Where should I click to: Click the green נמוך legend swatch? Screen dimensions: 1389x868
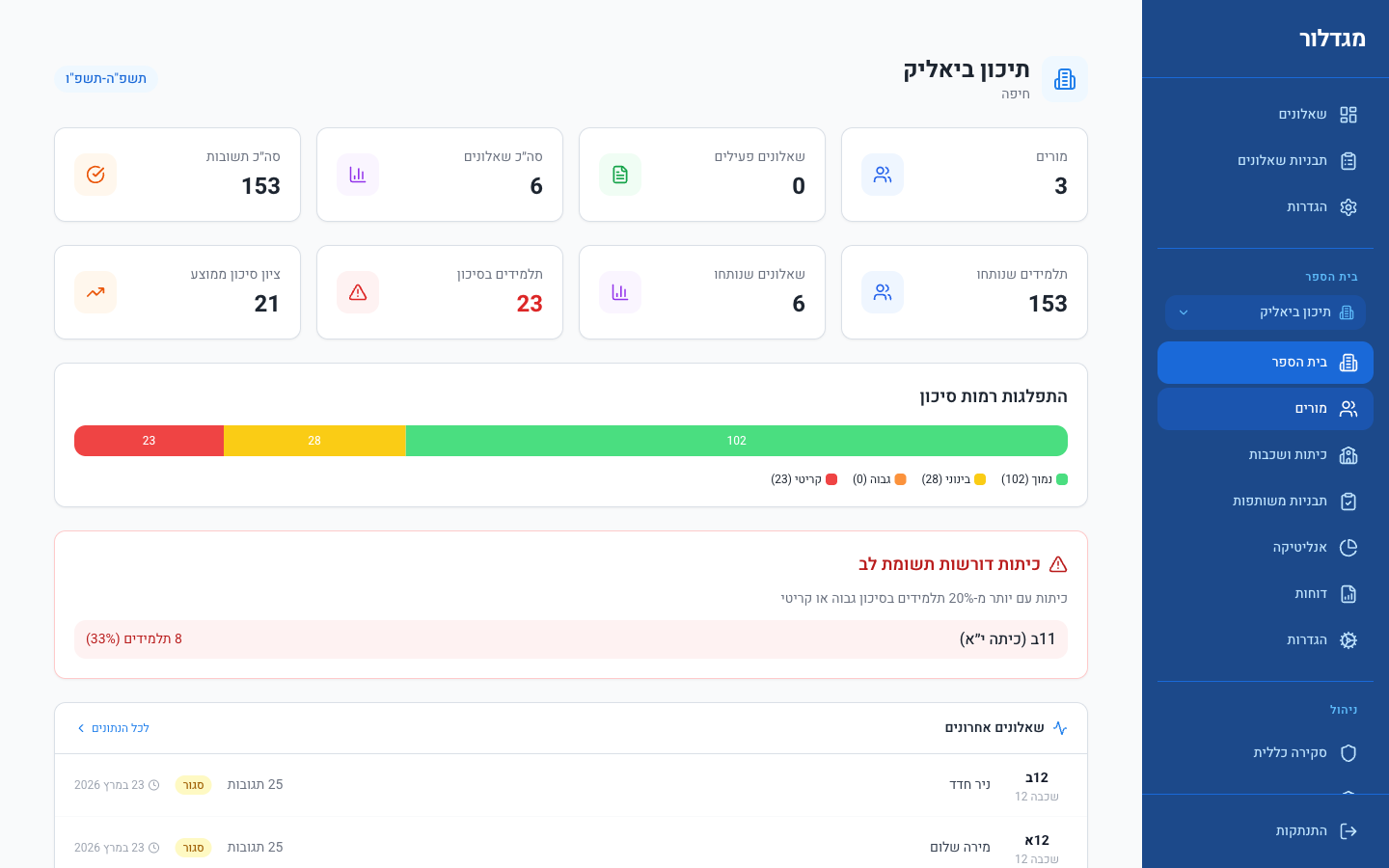(1062, 479)
